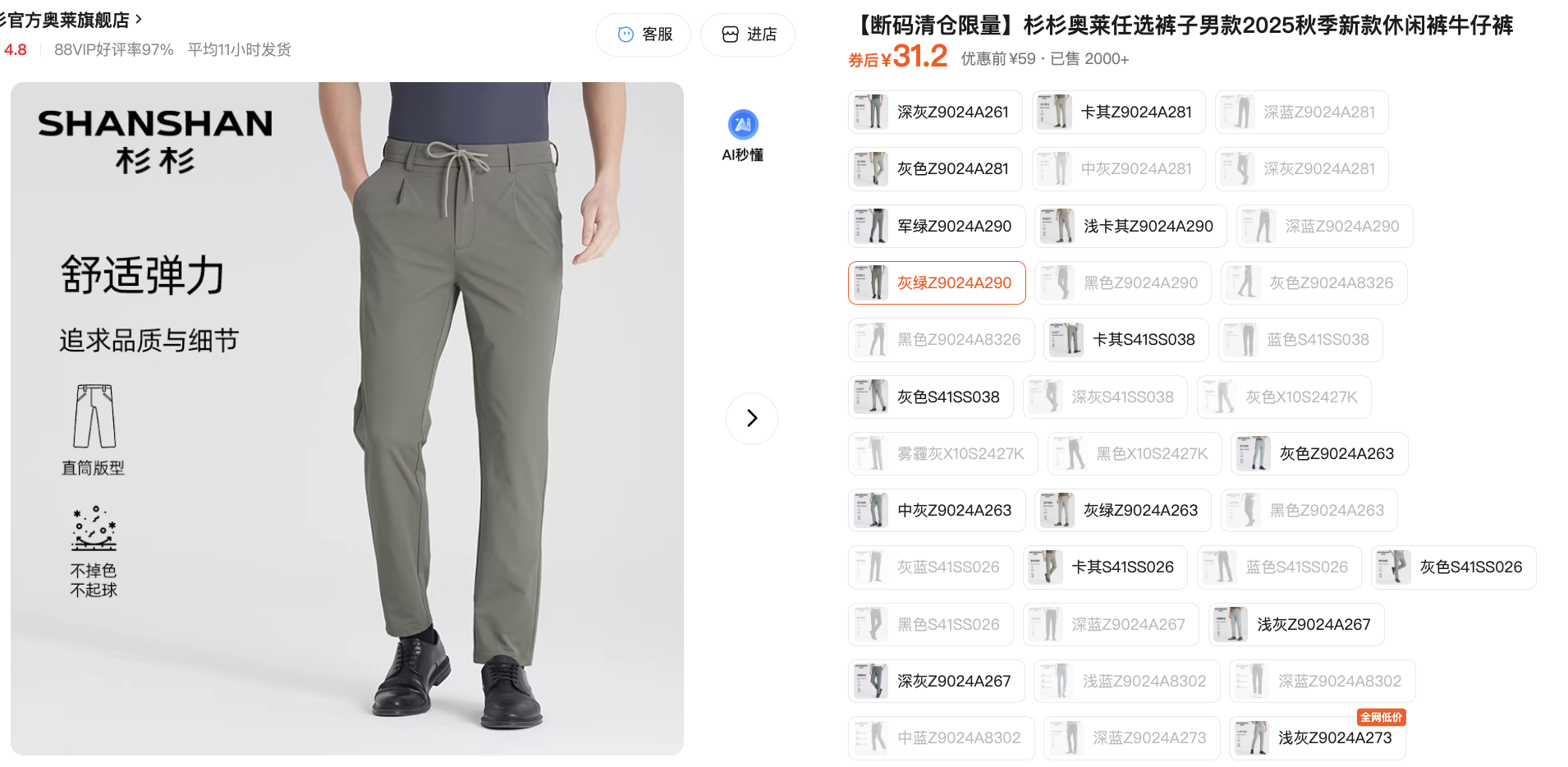
Task: Expand store page via 官方奥莱旗舰店 chevron
Action: [x=139, y=19]
